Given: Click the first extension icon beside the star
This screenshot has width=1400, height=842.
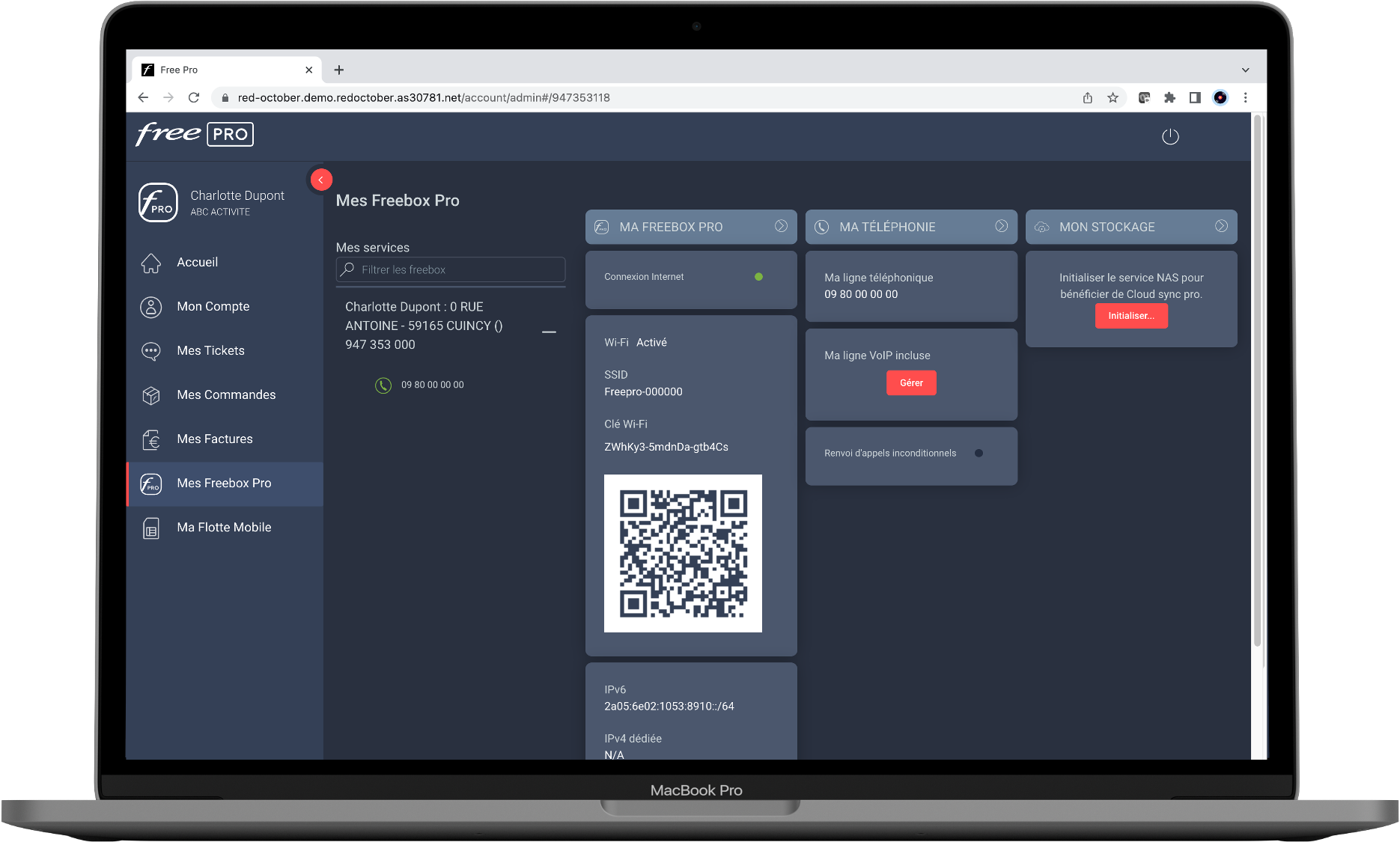Looking at the screenshot, I should click(1144, 97).
